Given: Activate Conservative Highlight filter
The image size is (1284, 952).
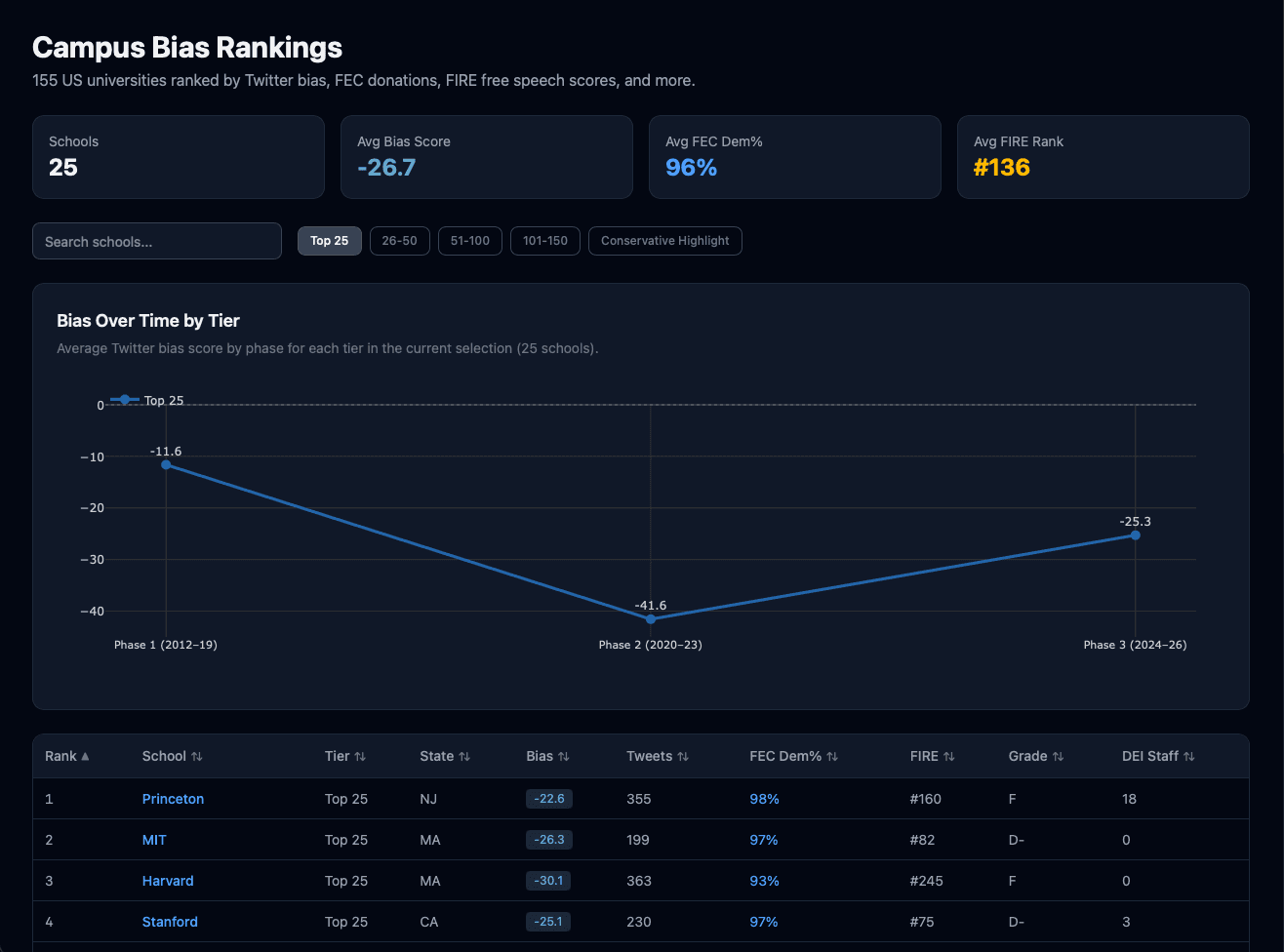Looking at the screenshot, I should 664,241.
